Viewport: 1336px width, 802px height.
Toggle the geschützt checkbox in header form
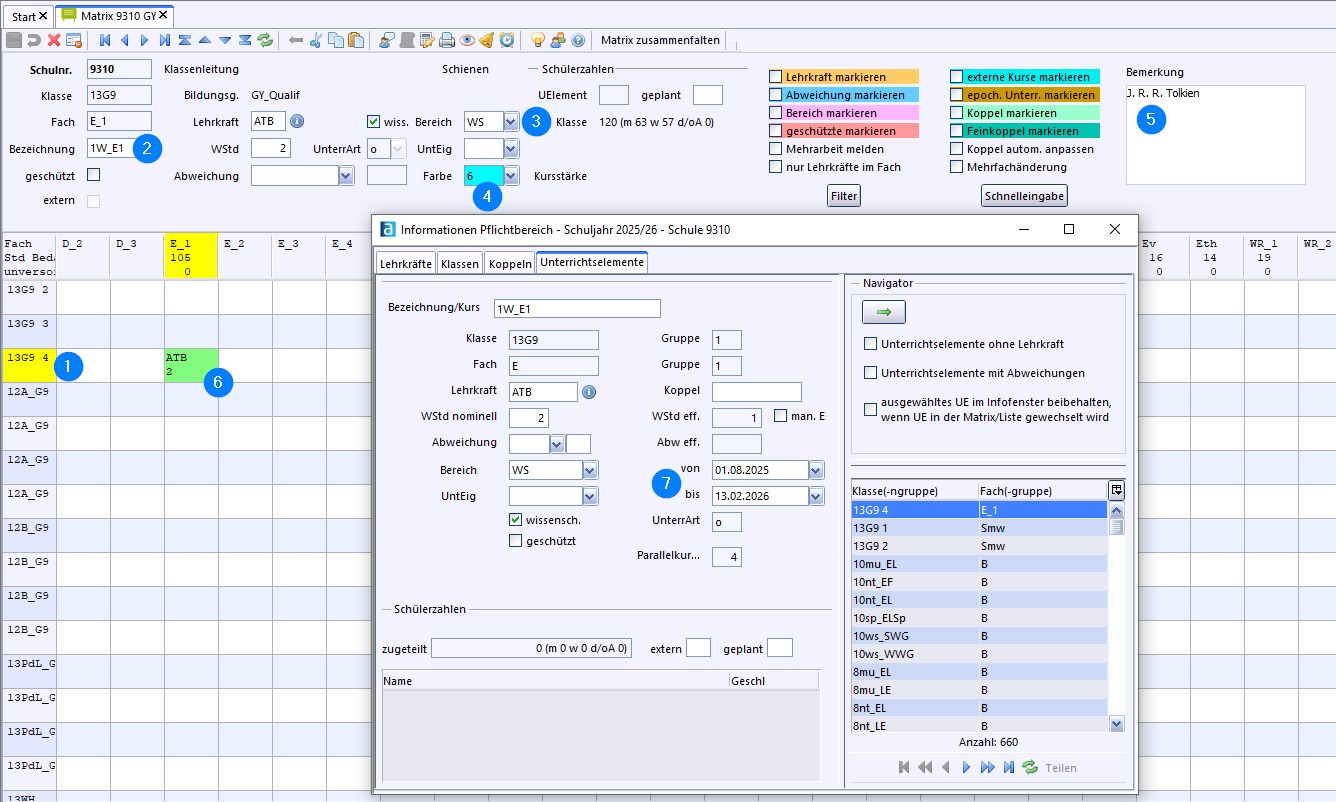pos(94,175)
